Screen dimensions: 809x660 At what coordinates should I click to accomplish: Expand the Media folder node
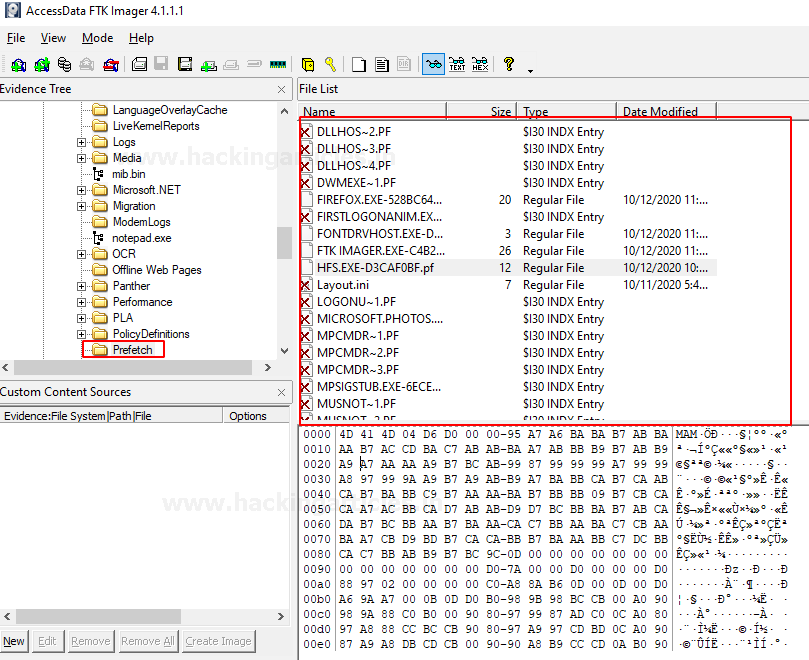click(x=82, y=158)
